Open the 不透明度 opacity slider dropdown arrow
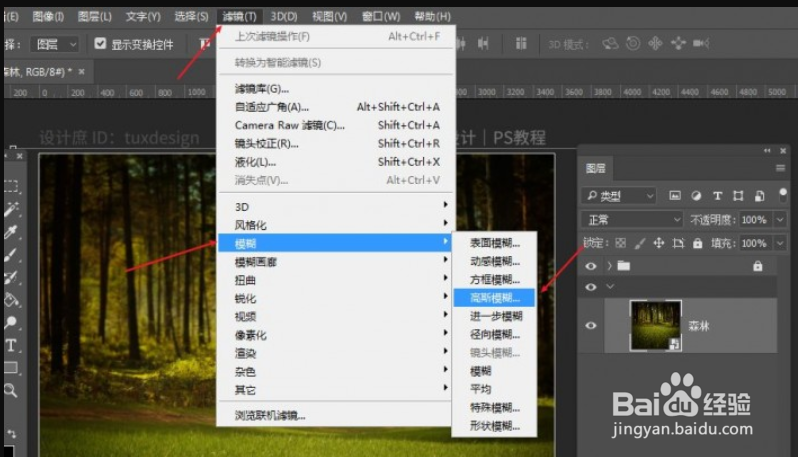Viewport: 798px width, 457px height. (x=780, y=220)
